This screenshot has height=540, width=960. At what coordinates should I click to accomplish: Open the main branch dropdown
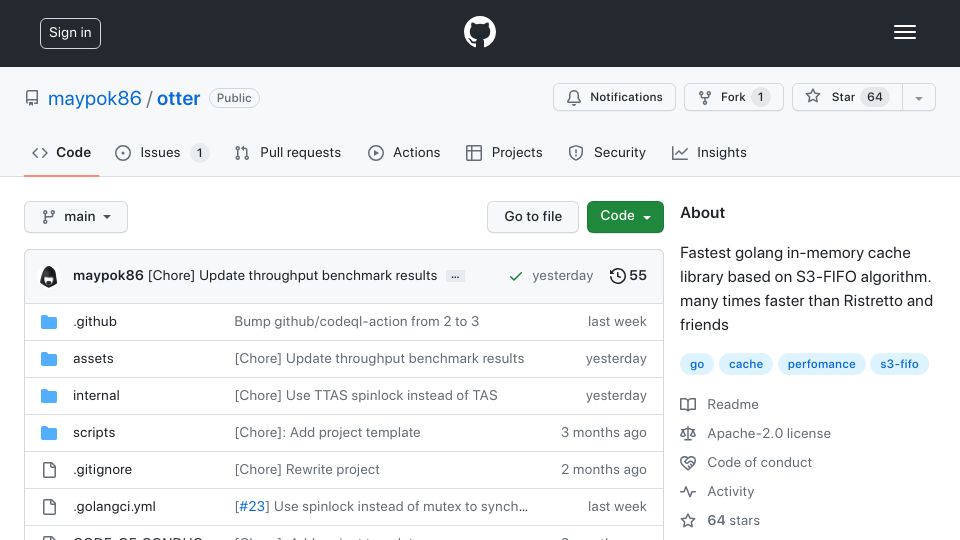(x=76, y=217)
